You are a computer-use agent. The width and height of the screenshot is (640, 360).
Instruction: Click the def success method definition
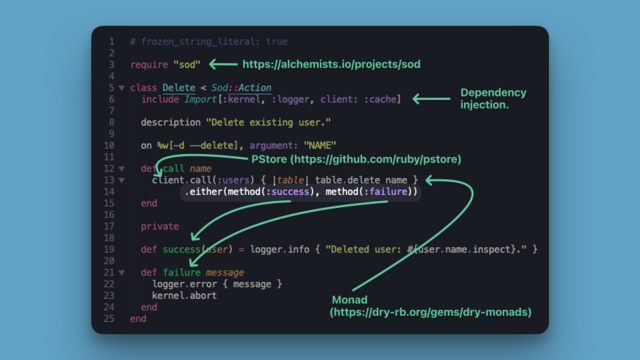point(187,249)
